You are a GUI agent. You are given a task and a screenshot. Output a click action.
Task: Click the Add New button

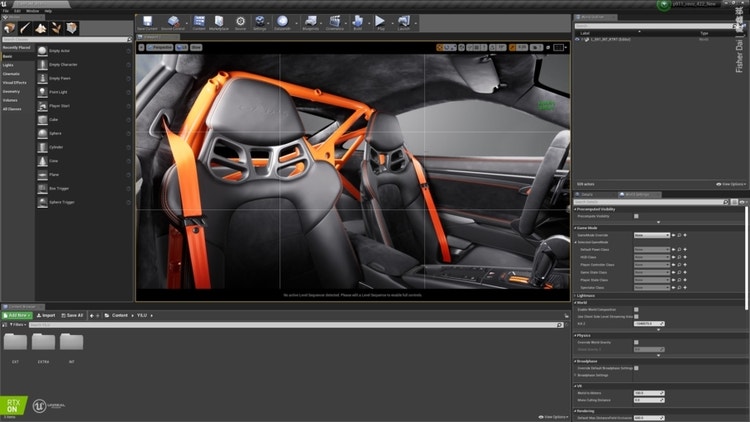pos(19,315)
